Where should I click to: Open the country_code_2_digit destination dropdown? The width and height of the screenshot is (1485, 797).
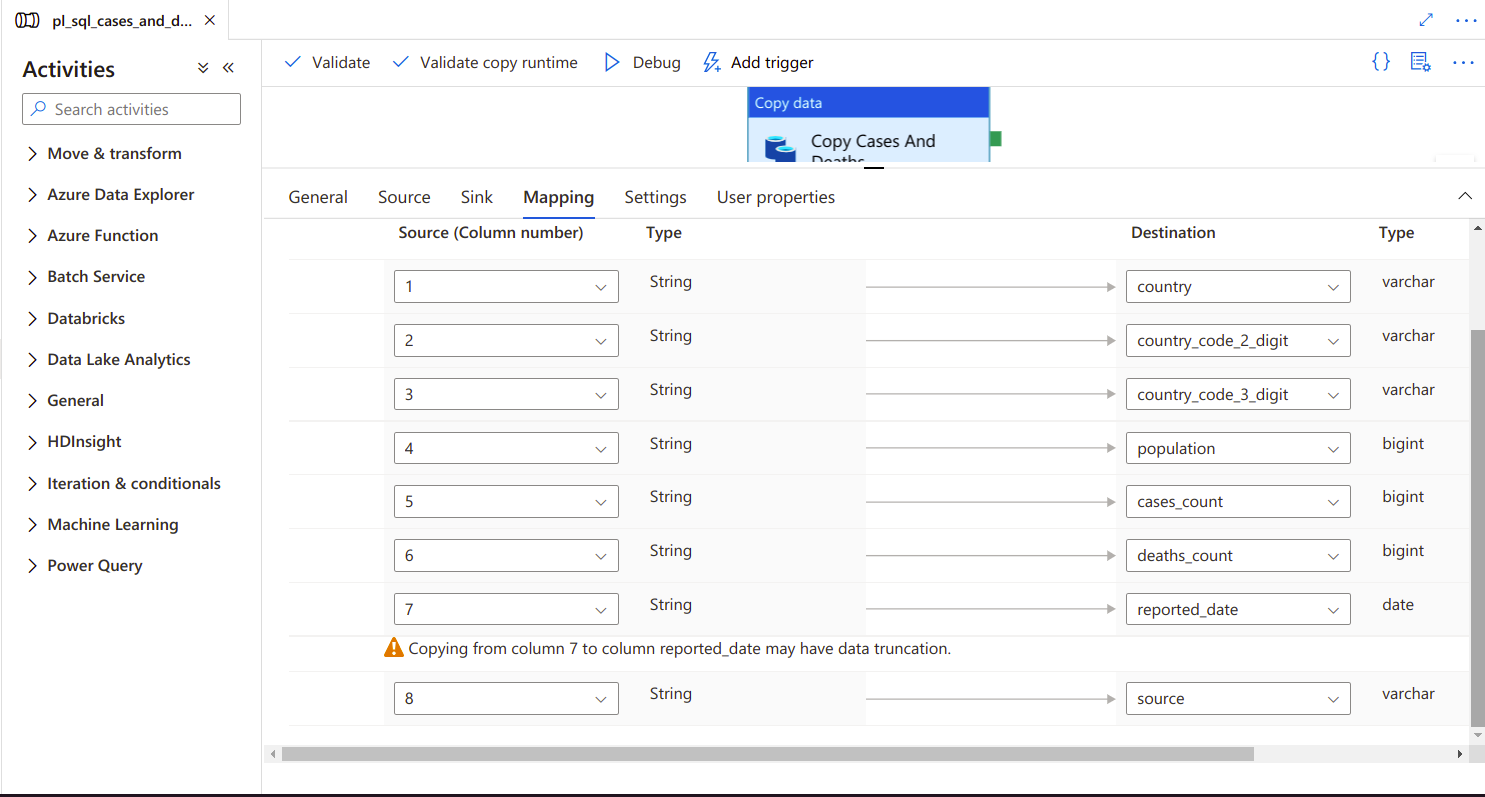(x=1238, y=341)
